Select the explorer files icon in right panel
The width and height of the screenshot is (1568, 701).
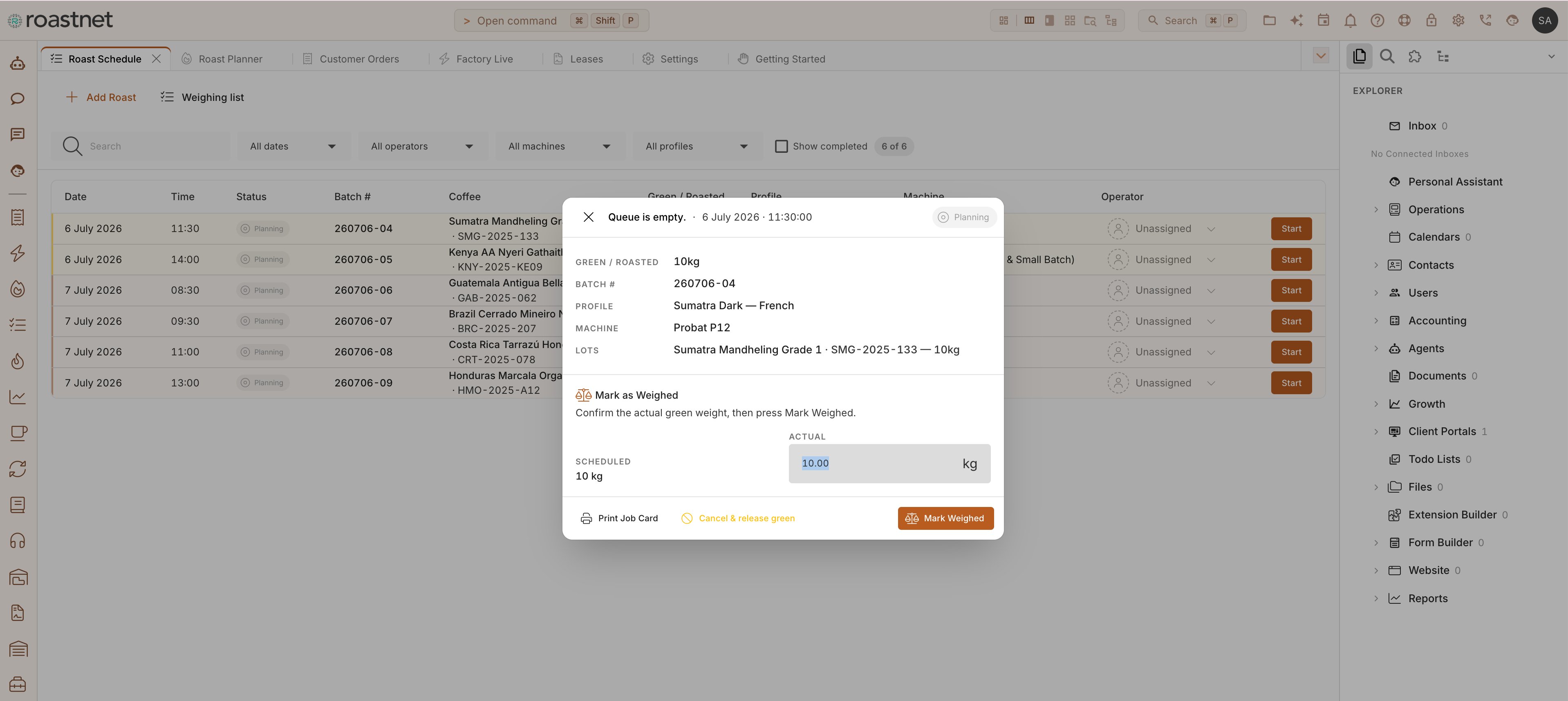[1359, 57]
